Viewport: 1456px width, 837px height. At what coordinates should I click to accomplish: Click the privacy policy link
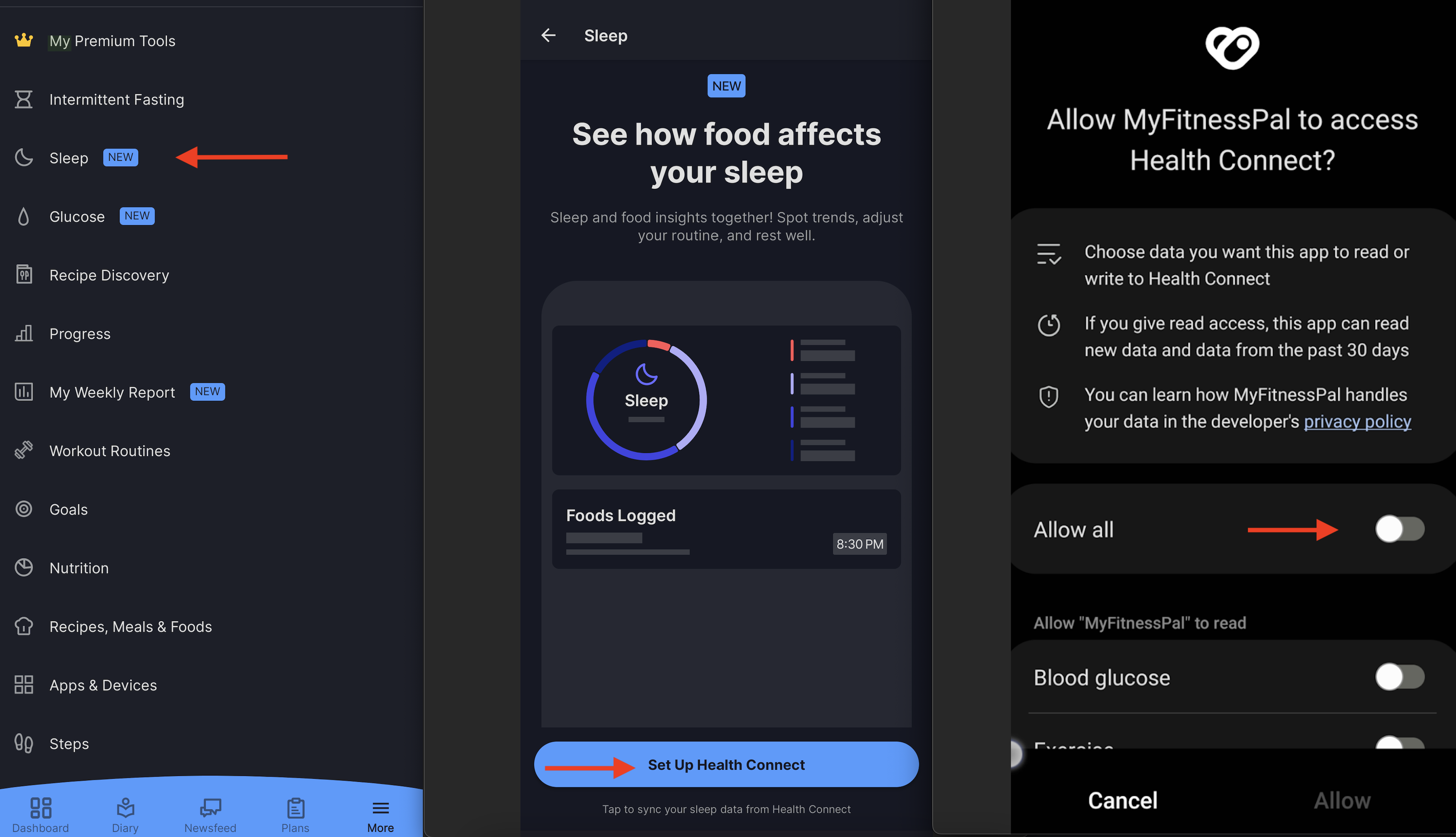pos(1358,420)
